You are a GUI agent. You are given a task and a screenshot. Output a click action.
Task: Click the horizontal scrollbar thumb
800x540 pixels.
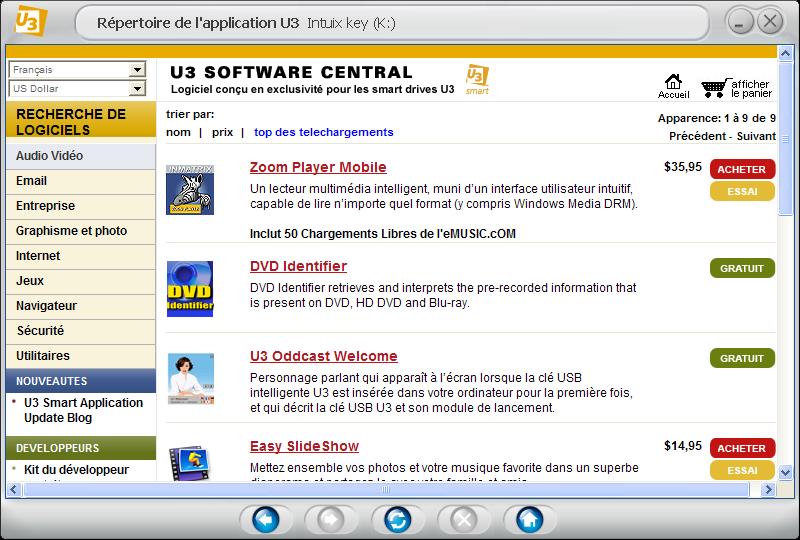(x=385, y=490)
